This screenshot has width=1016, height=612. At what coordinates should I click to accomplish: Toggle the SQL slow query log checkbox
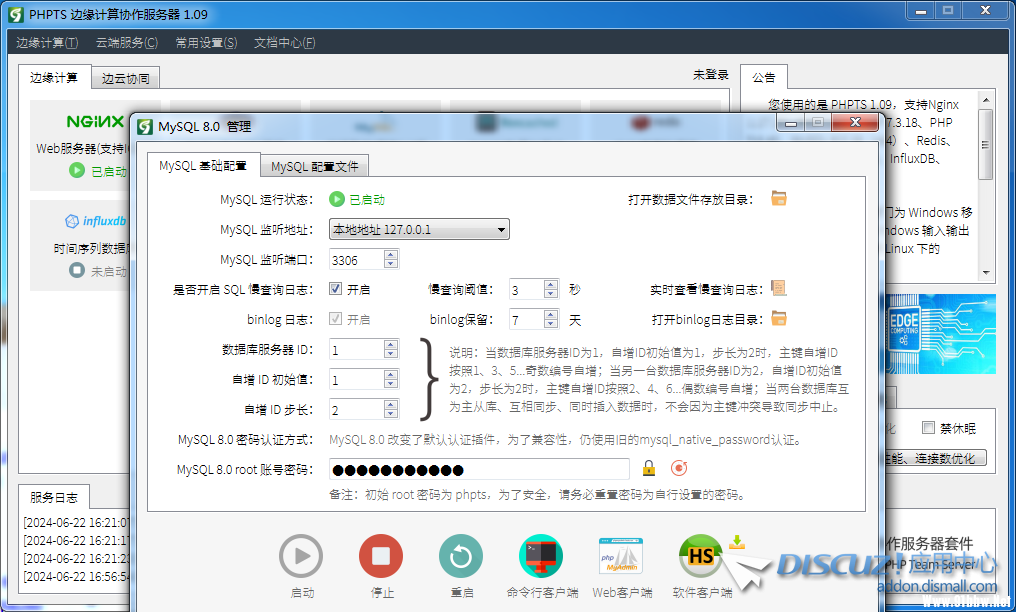(336, 289)
